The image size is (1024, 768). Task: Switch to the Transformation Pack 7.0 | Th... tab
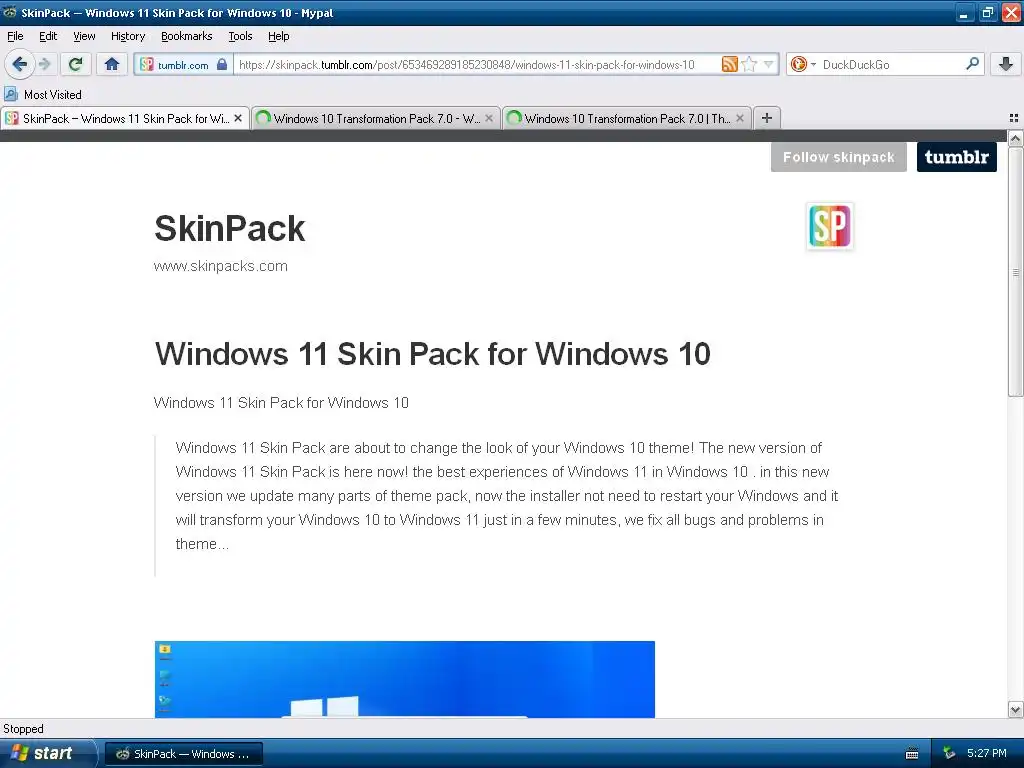click(626, 118)
